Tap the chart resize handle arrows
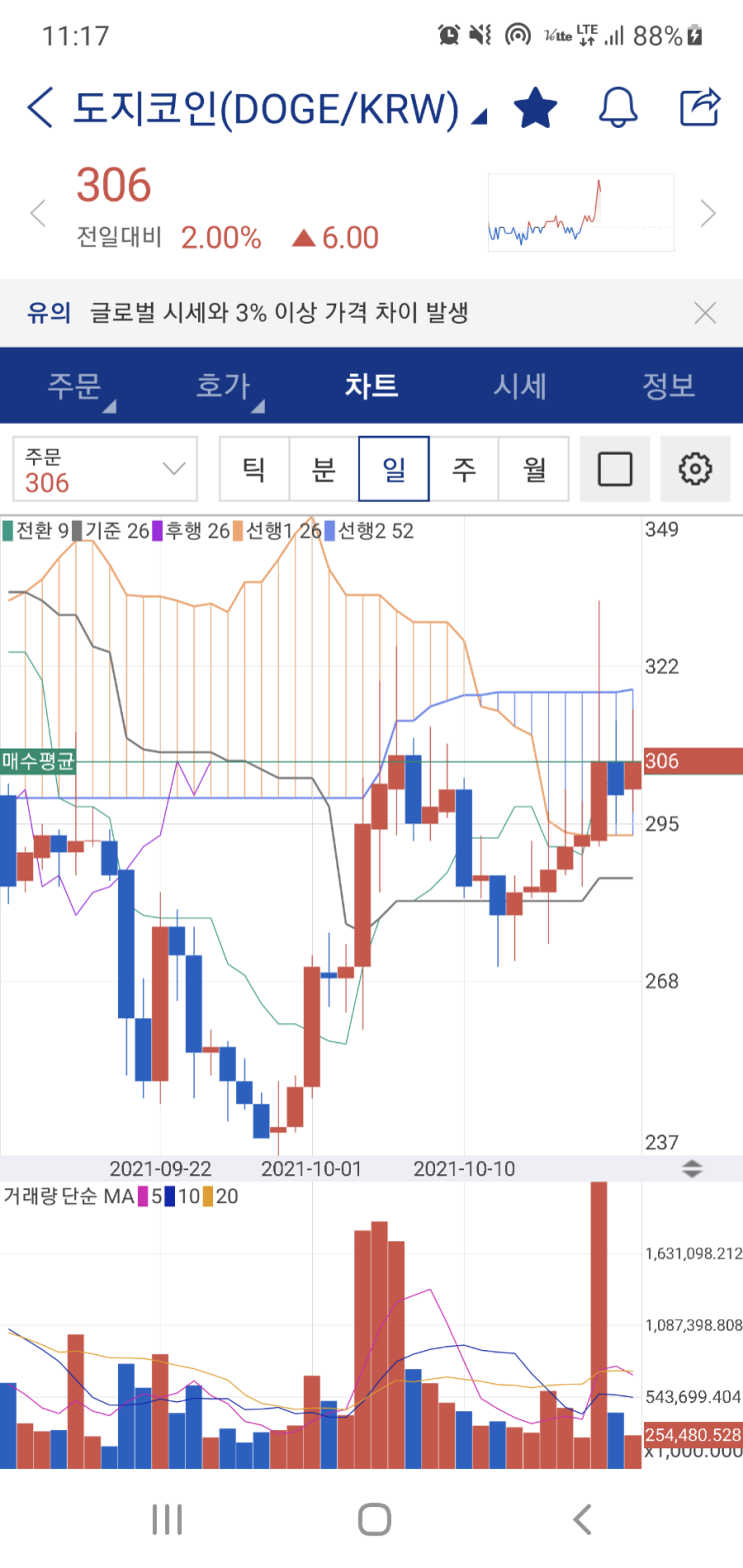Viewport: 743px width, 1568px height. 692,1168
